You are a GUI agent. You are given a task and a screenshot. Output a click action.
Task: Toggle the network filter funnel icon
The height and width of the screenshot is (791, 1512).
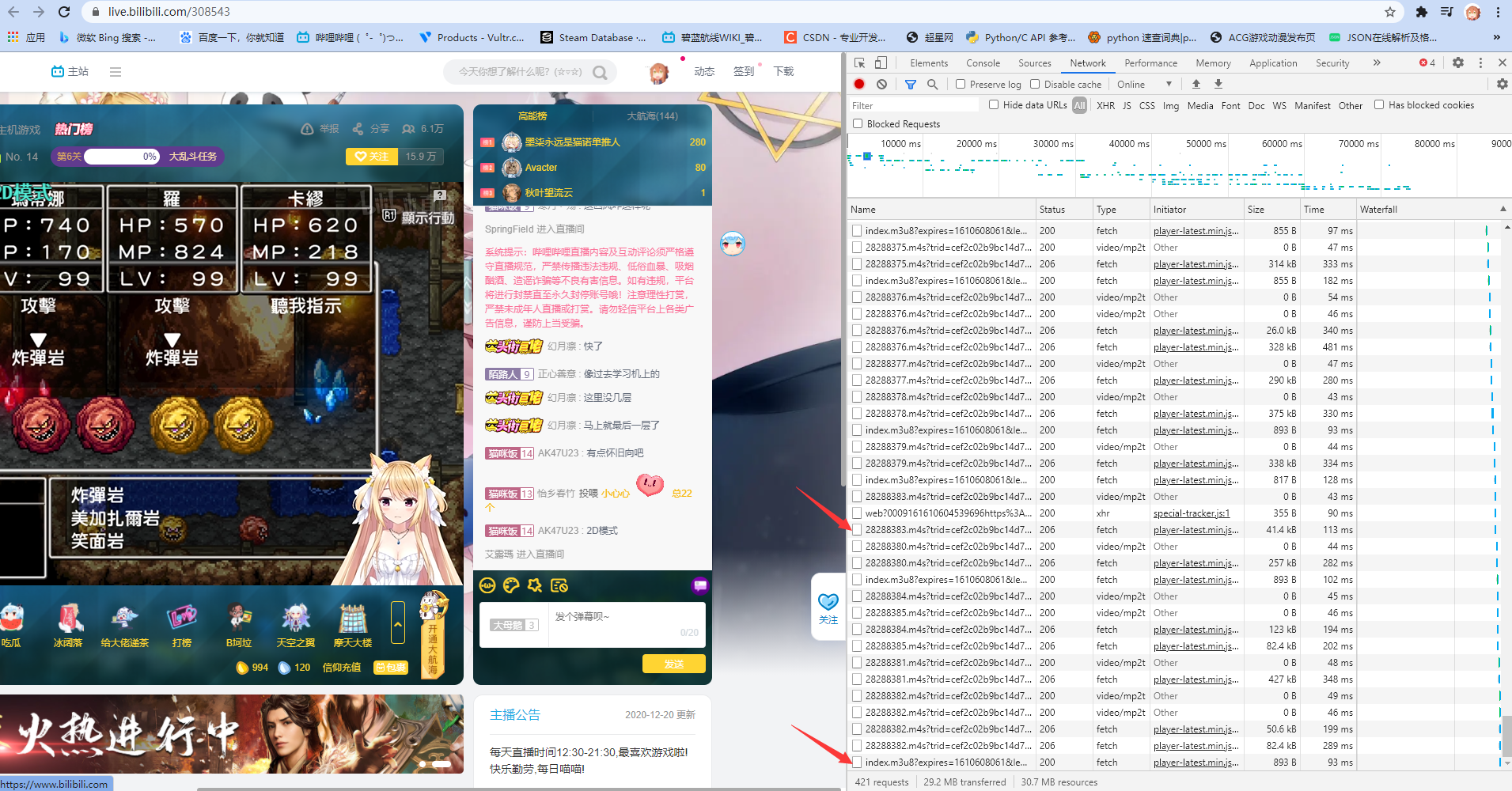tap(911, 84)
